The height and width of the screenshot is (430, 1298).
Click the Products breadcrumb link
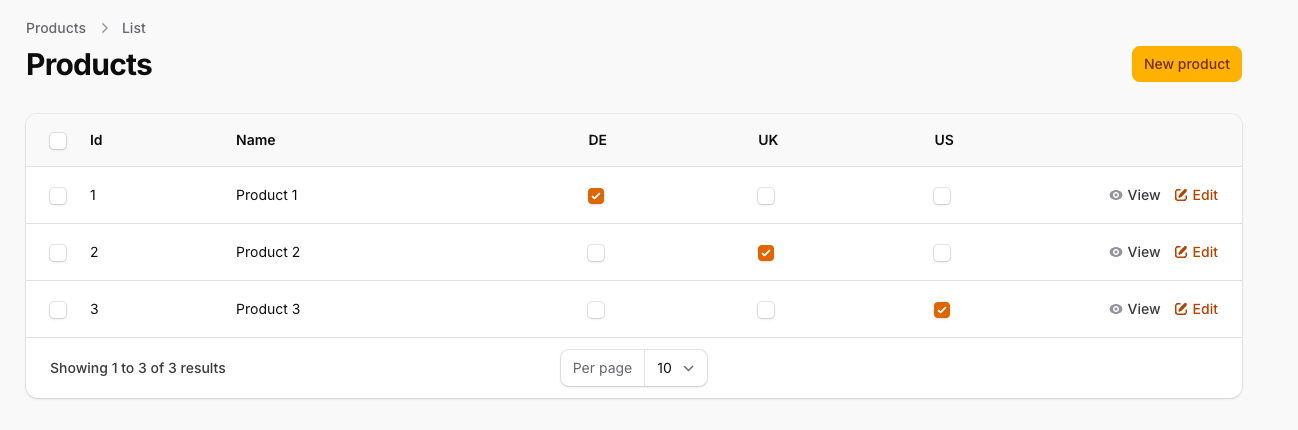click(56, 28)
